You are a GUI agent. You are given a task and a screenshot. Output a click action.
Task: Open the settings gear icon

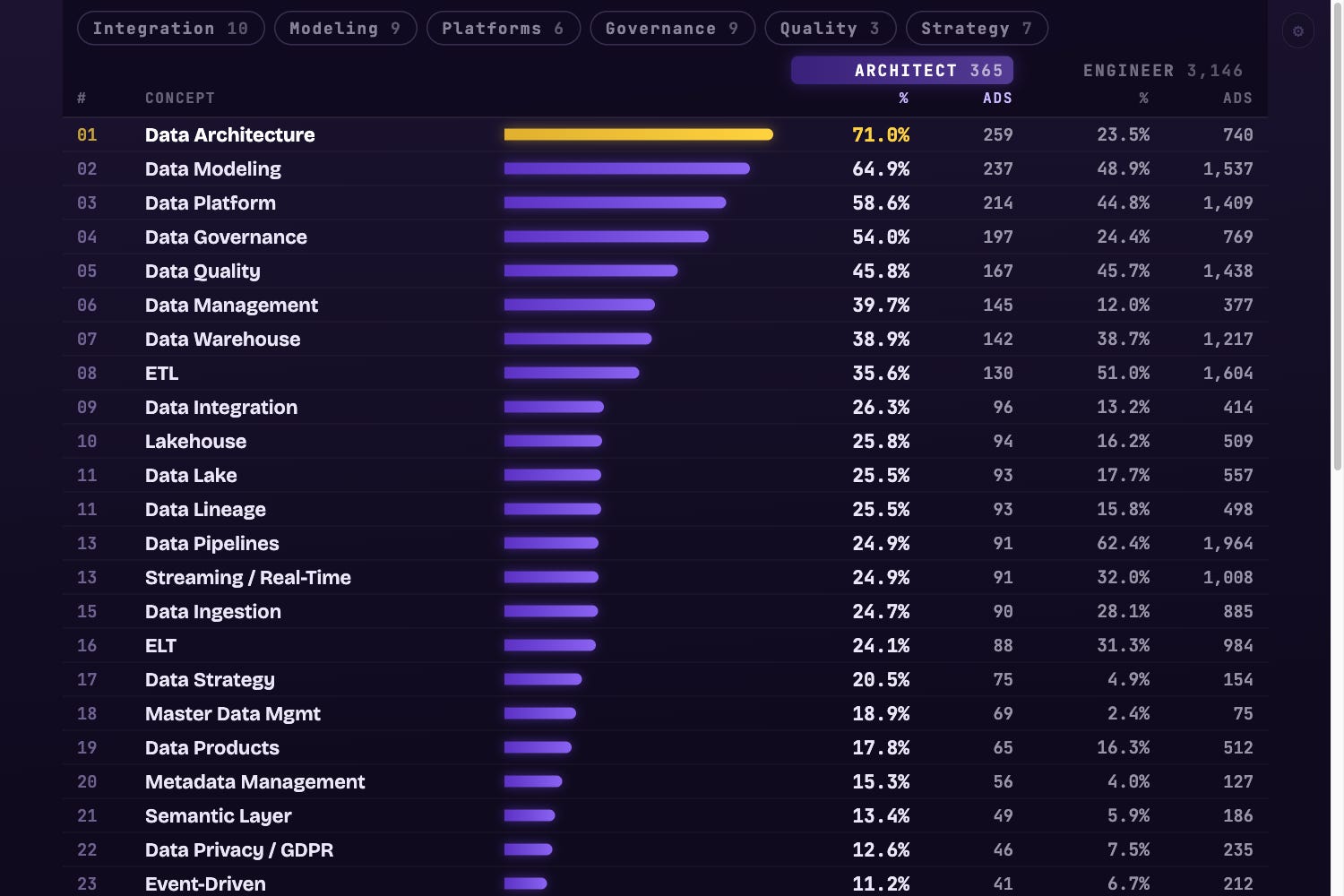click(1297, 31)
